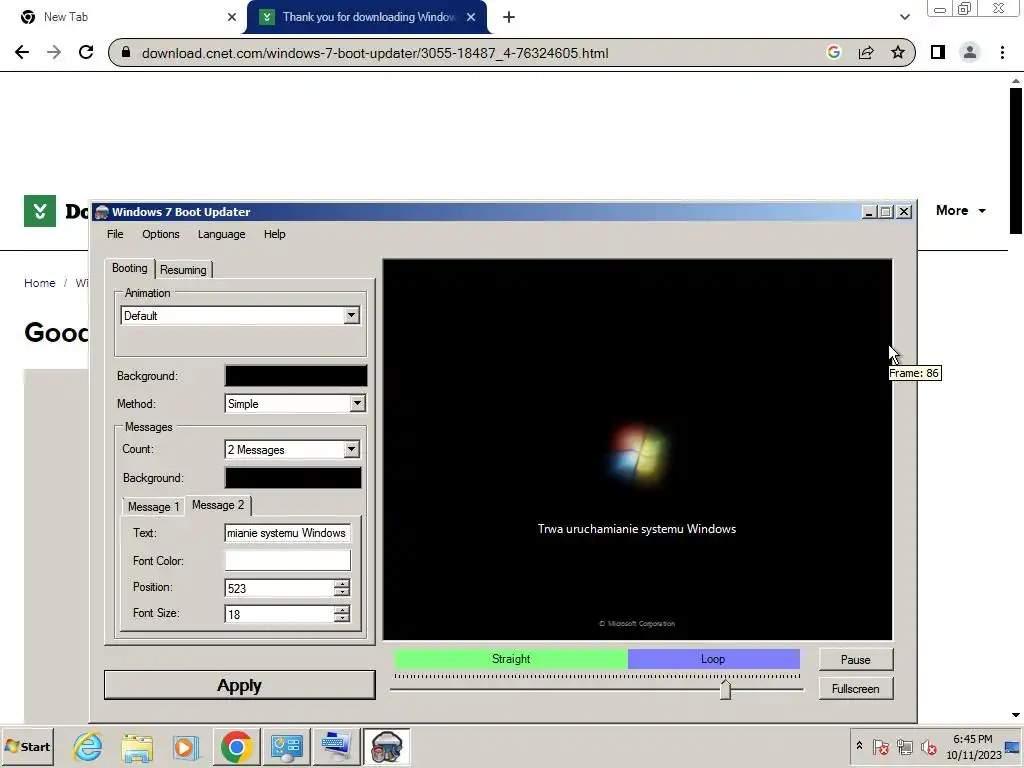The width and height of the screenshot is (1024, 768).
Task: Open the Language menu
Action: 221,234
